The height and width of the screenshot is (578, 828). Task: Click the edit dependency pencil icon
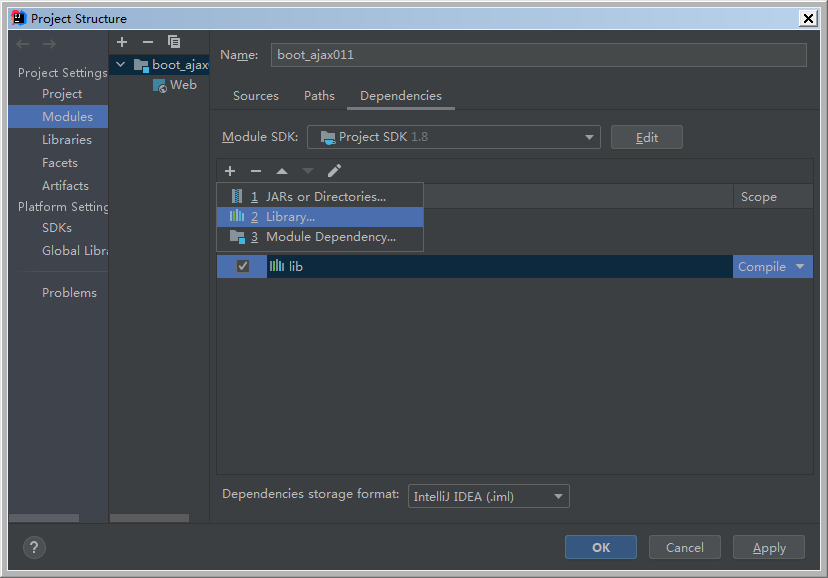pos(334,170)
